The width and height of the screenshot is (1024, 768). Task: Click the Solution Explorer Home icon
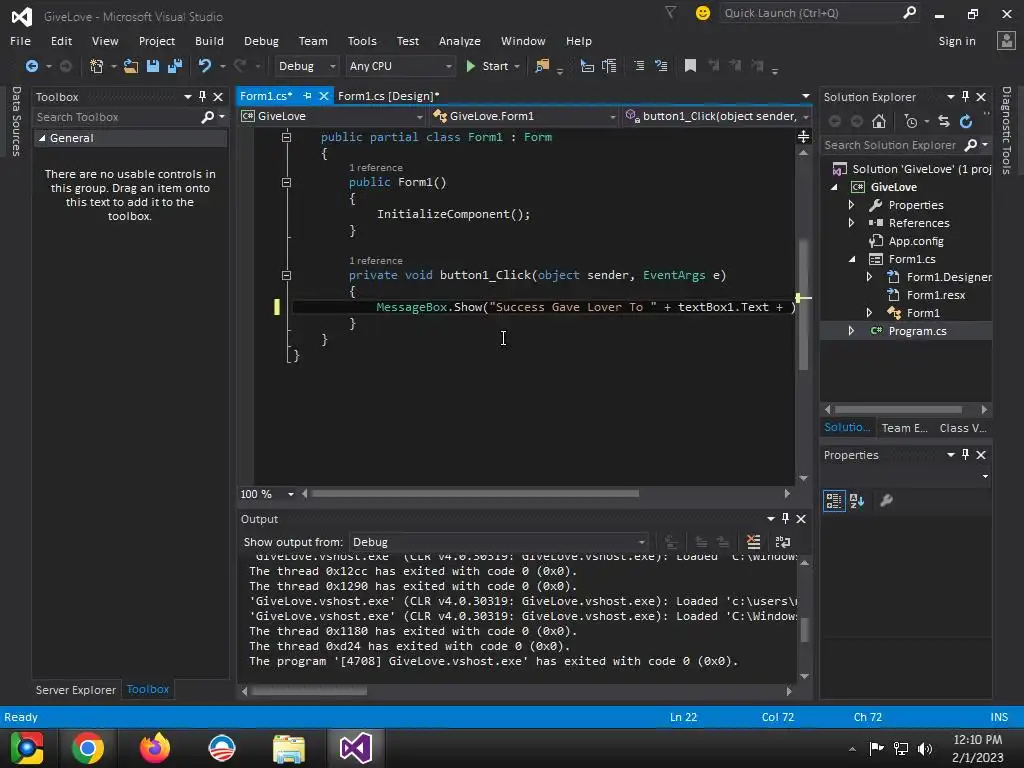click(879, 121)
